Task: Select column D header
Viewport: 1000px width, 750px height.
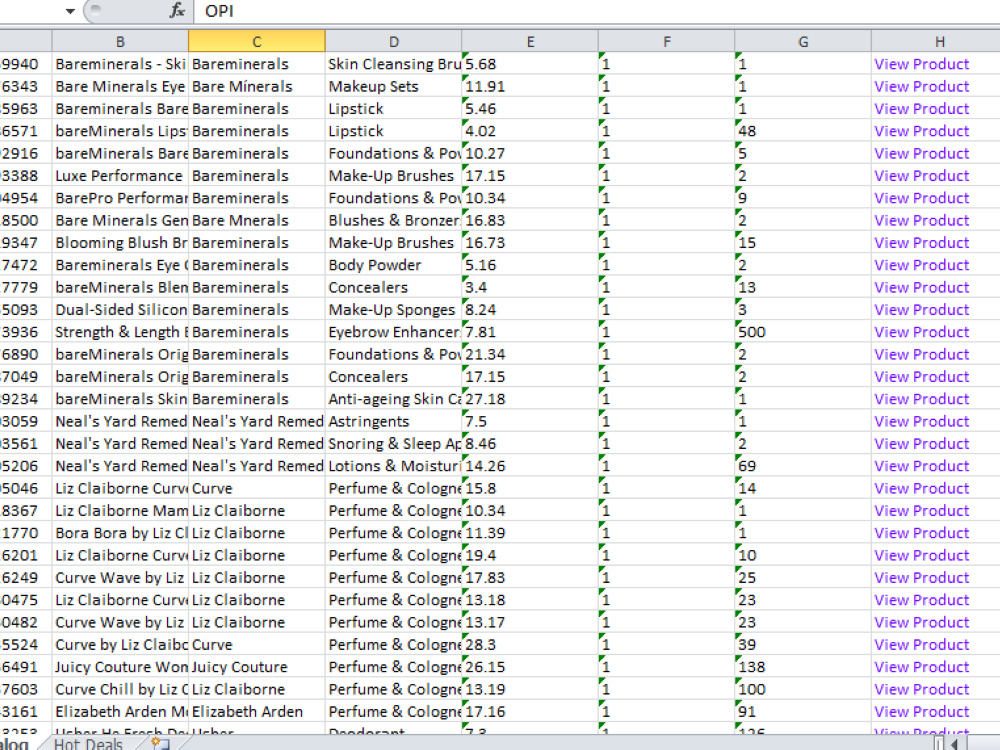Action: [x=393, y=41]
